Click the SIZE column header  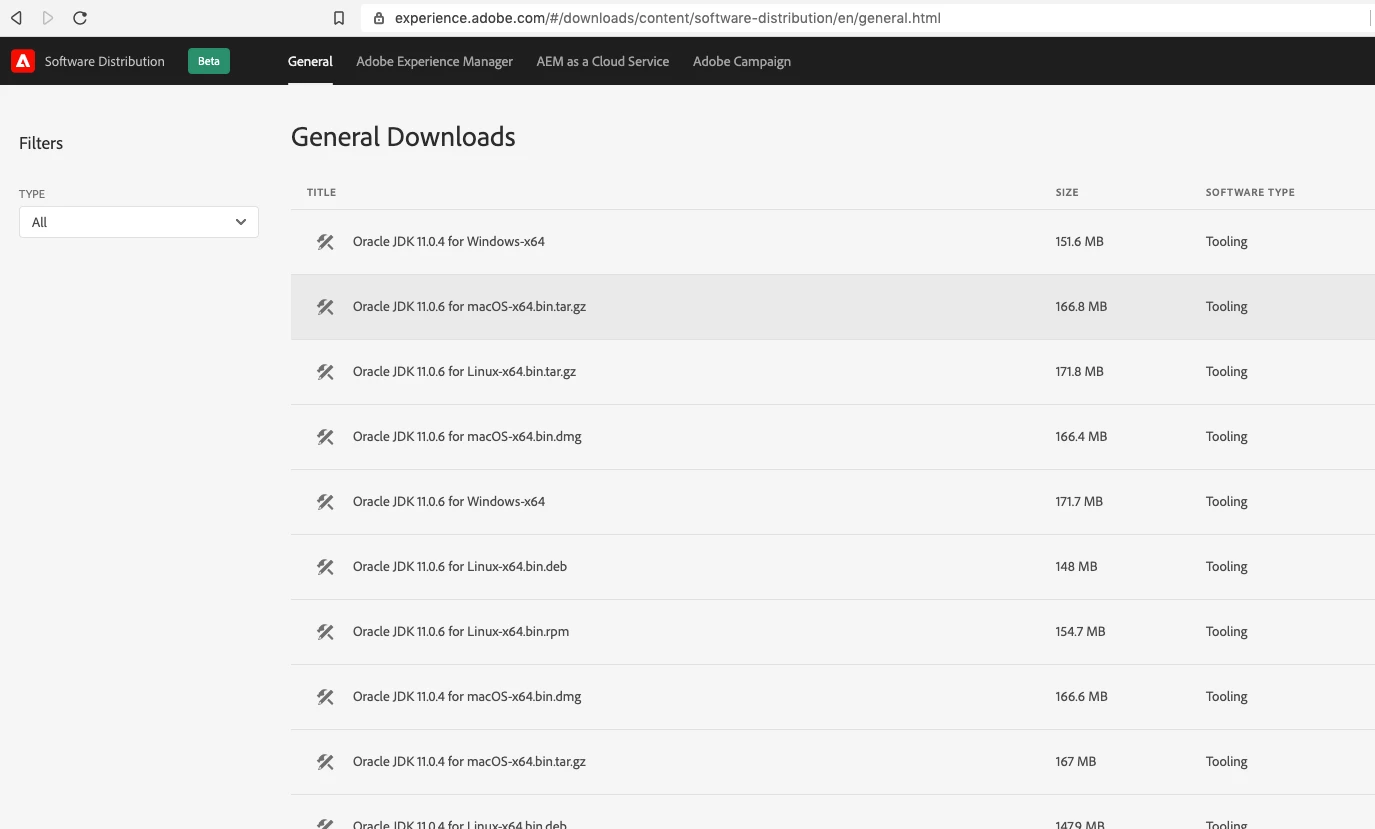[1067, 192]
